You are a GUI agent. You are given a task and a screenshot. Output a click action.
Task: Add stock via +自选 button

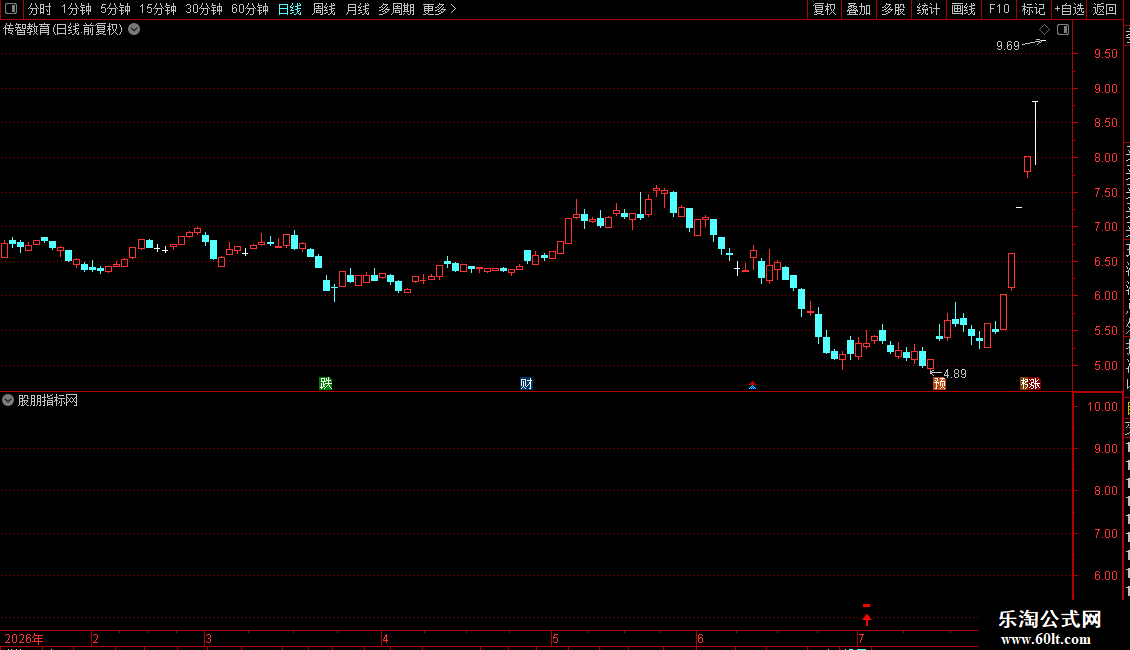[x=1069, y=9]
